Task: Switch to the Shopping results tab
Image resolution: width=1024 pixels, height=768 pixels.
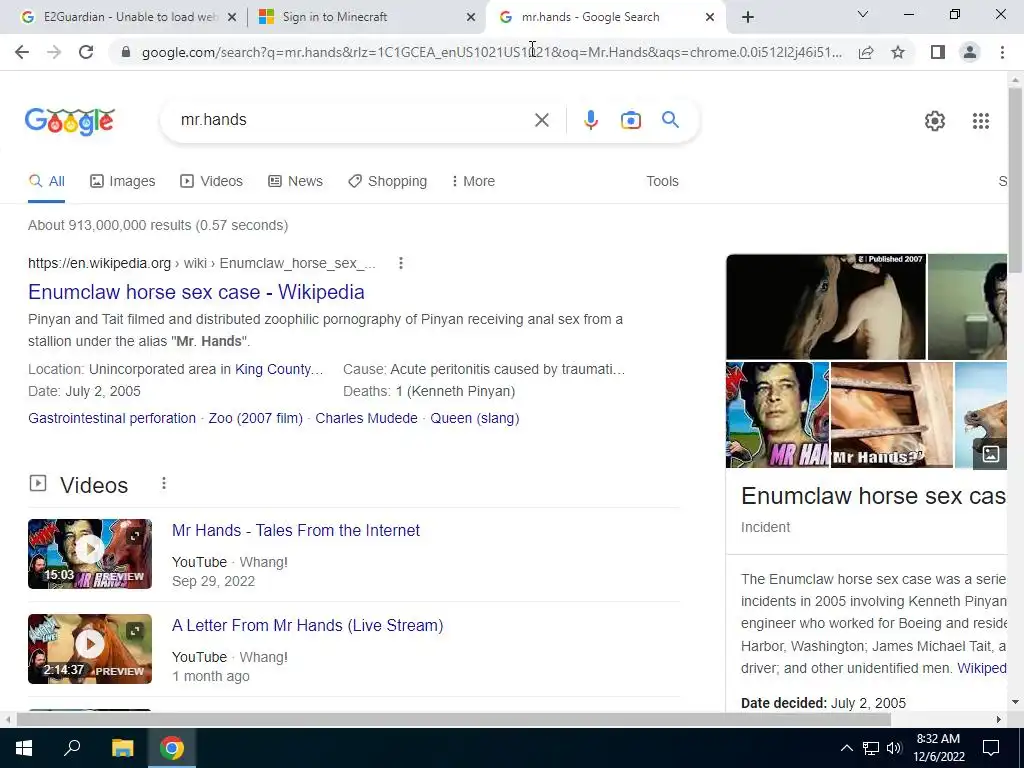Action: [x=387, y=182]
